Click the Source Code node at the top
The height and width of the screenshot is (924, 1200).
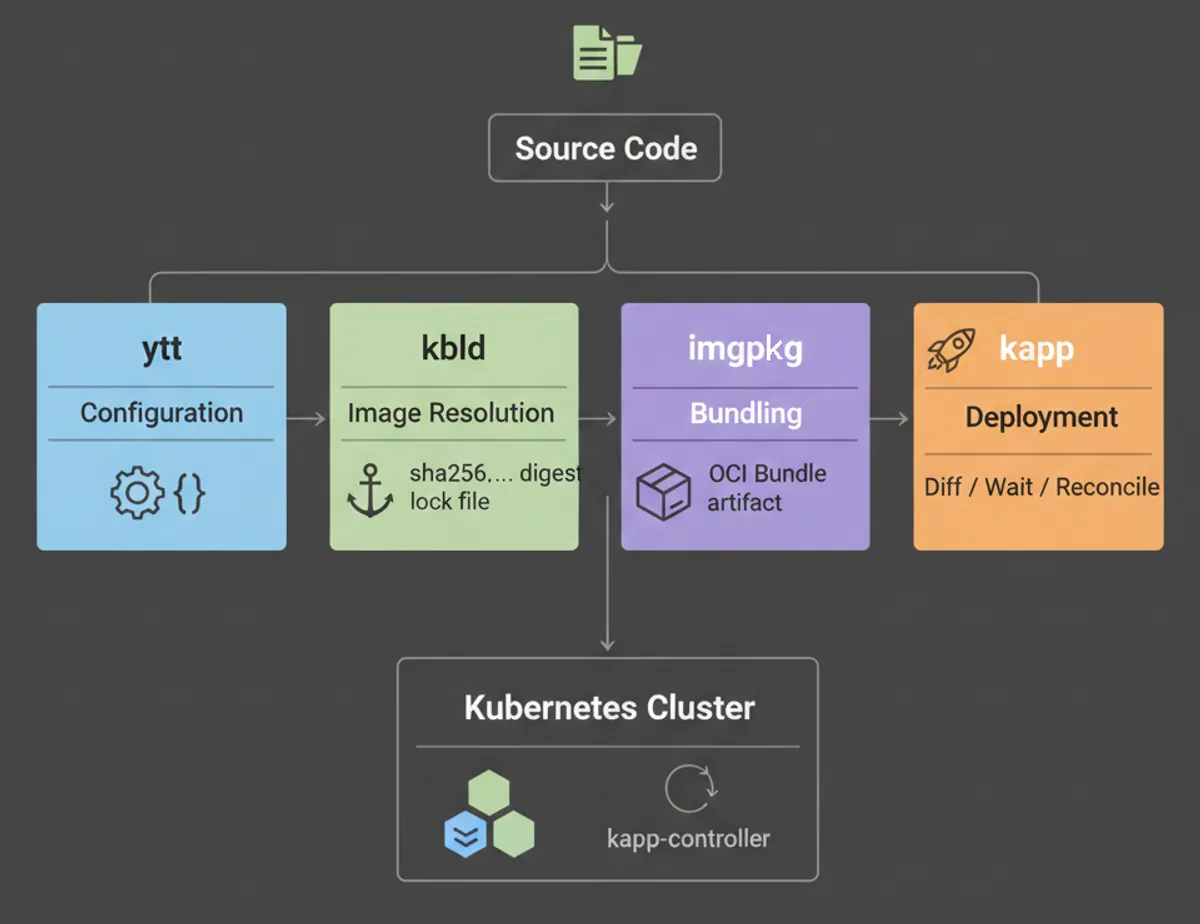[604, 148]
